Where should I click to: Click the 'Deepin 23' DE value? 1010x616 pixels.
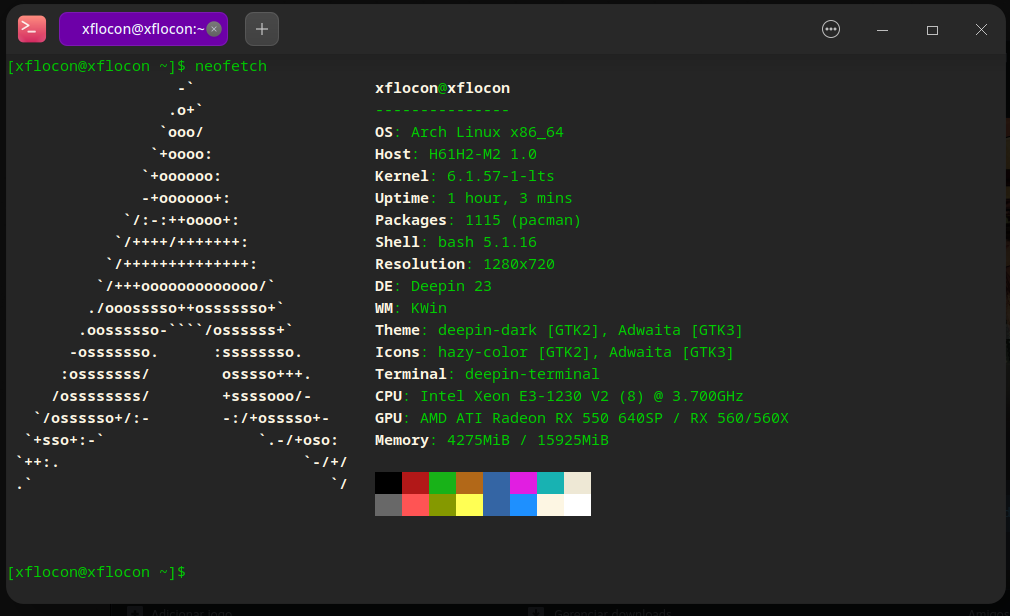451,286
